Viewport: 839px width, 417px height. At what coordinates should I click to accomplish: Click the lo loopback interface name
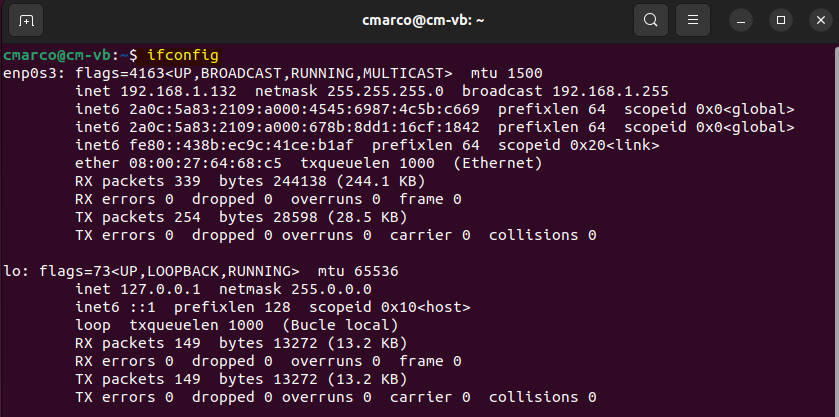(x=11, y=271)
